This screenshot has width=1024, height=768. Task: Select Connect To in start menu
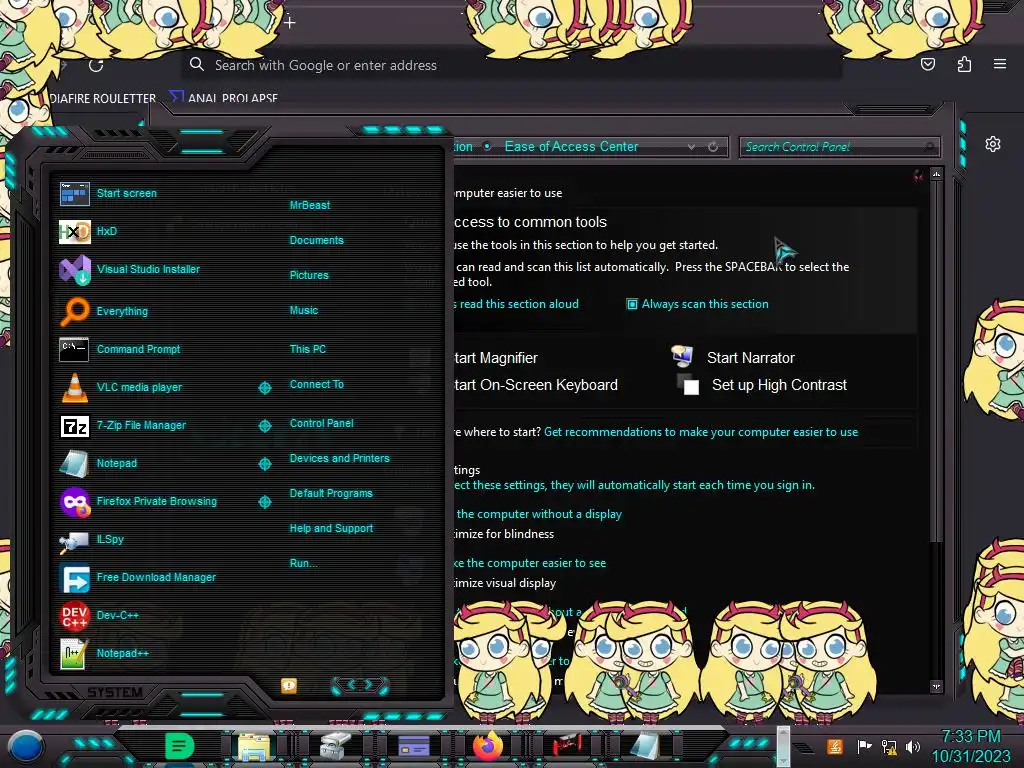click(x=316, y=384)
